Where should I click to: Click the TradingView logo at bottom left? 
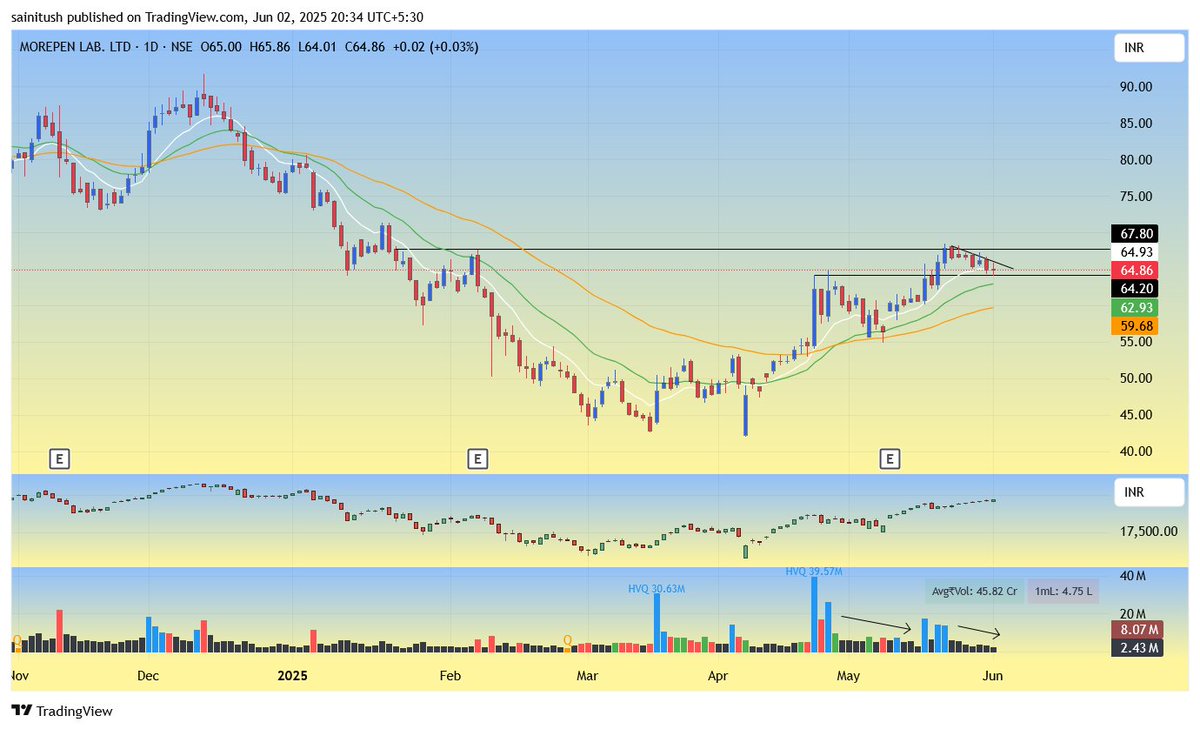[63, 711]
